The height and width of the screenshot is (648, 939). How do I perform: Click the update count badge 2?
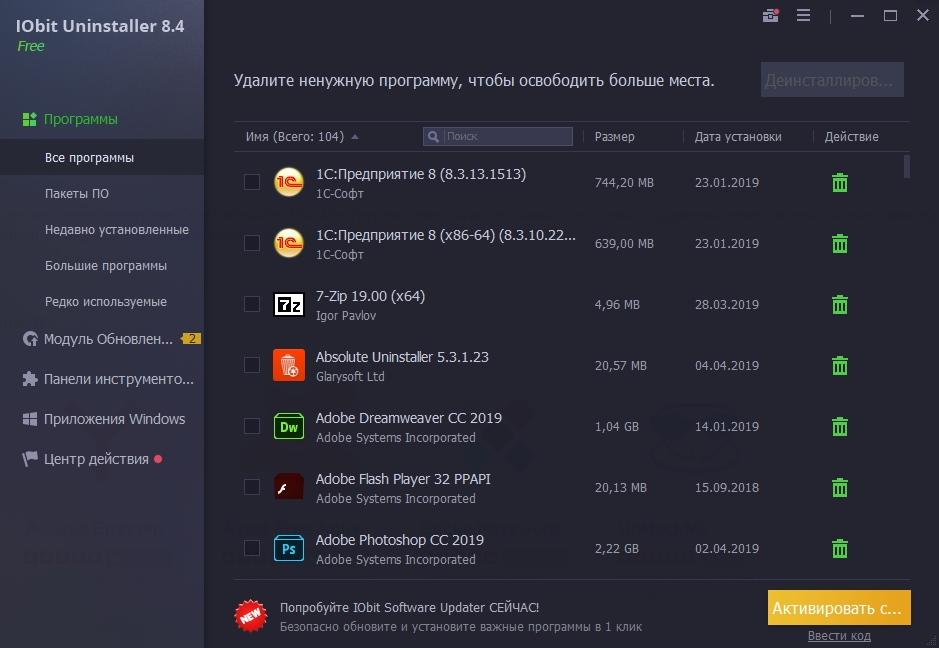tap(191, 338)
